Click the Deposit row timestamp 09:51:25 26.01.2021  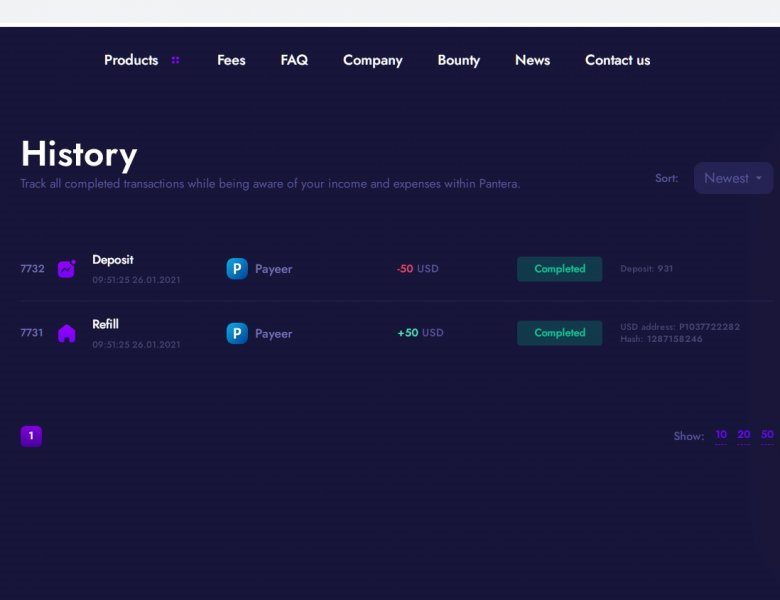(136, 280)
